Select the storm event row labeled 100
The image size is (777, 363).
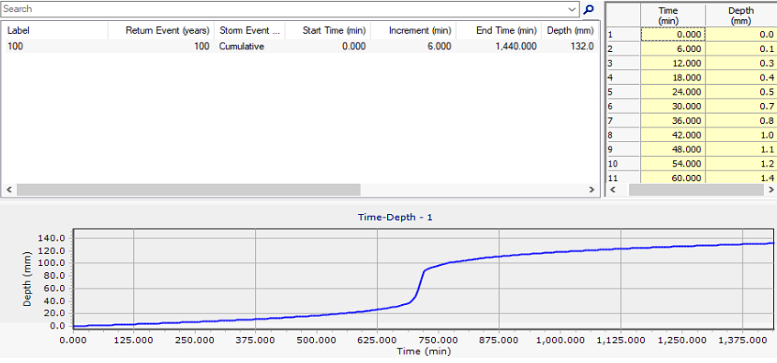click(x=300, y=47)
